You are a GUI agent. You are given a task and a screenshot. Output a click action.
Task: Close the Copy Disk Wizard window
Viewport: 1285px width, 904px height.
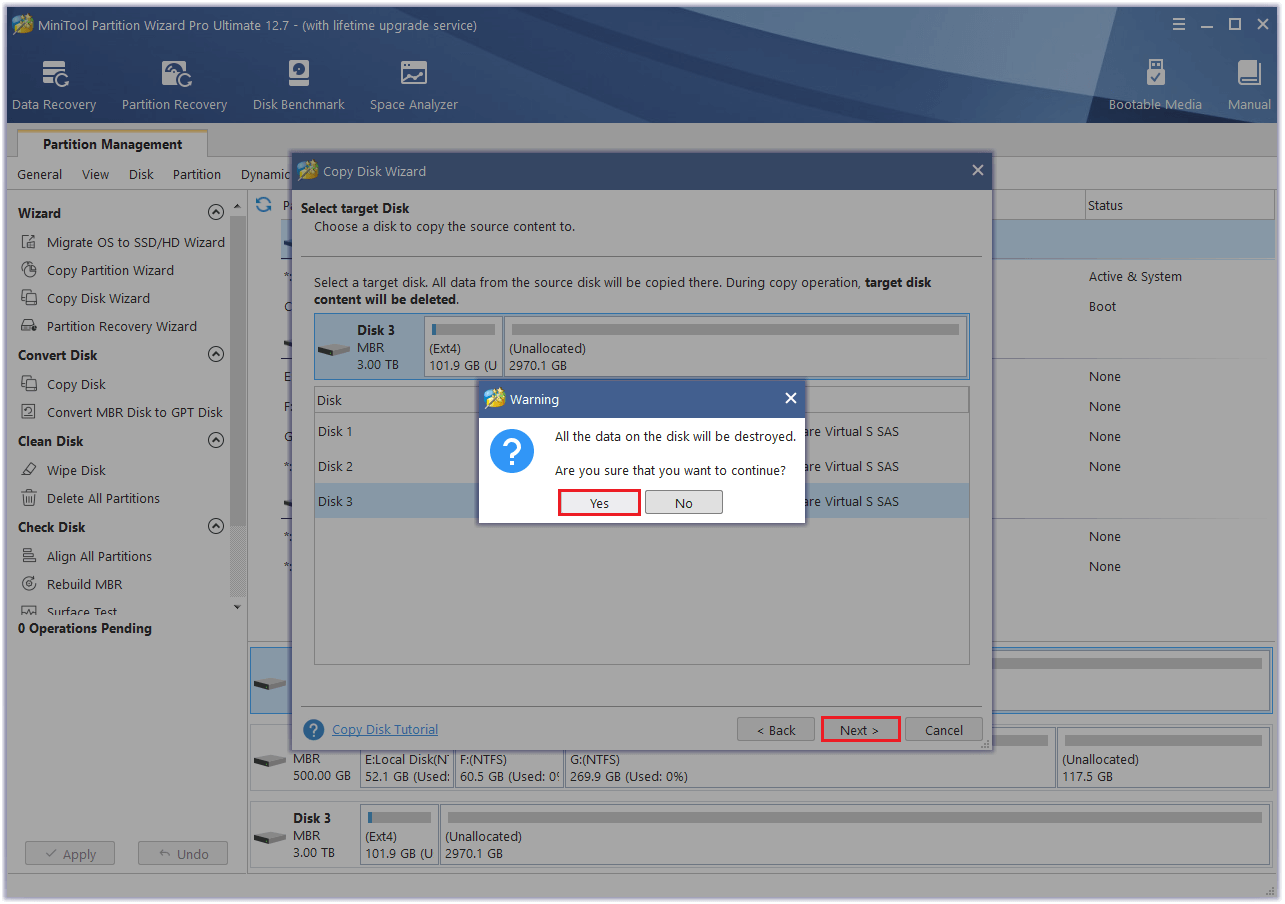click(x=978, y=171)
